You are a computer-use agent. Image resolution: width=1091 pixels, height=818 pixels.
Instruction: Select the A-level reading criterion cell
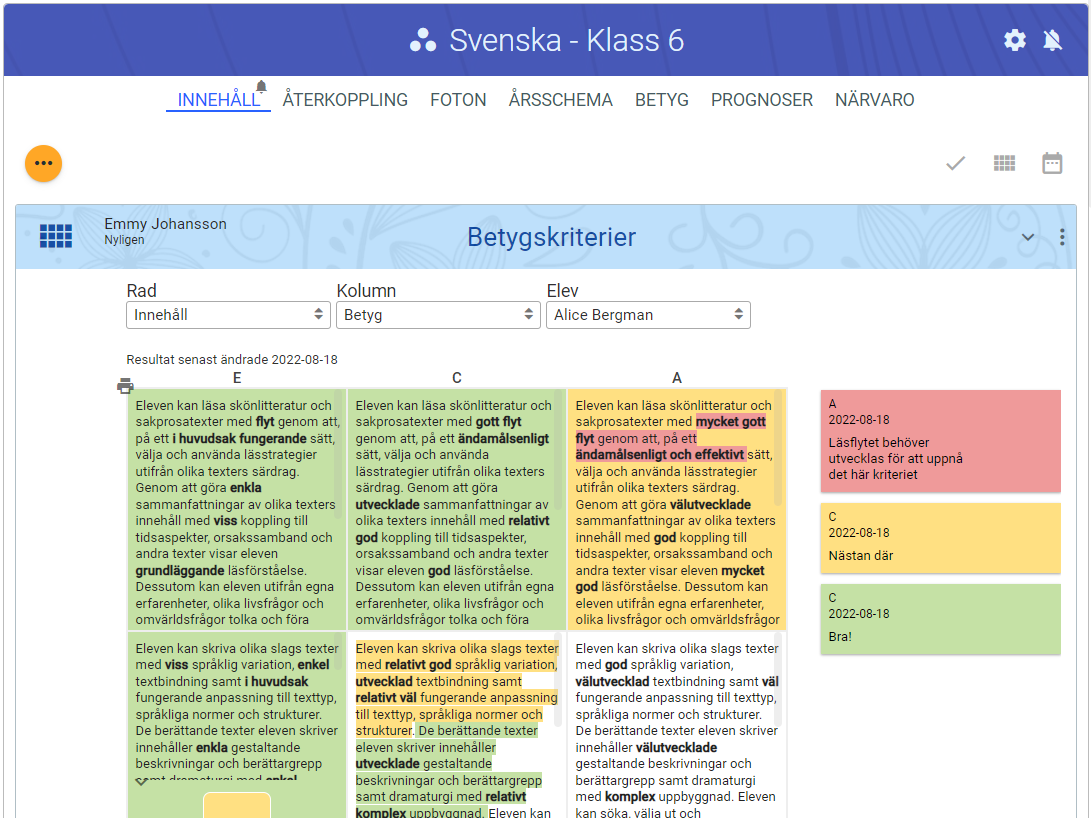click(x=676, y=510)
